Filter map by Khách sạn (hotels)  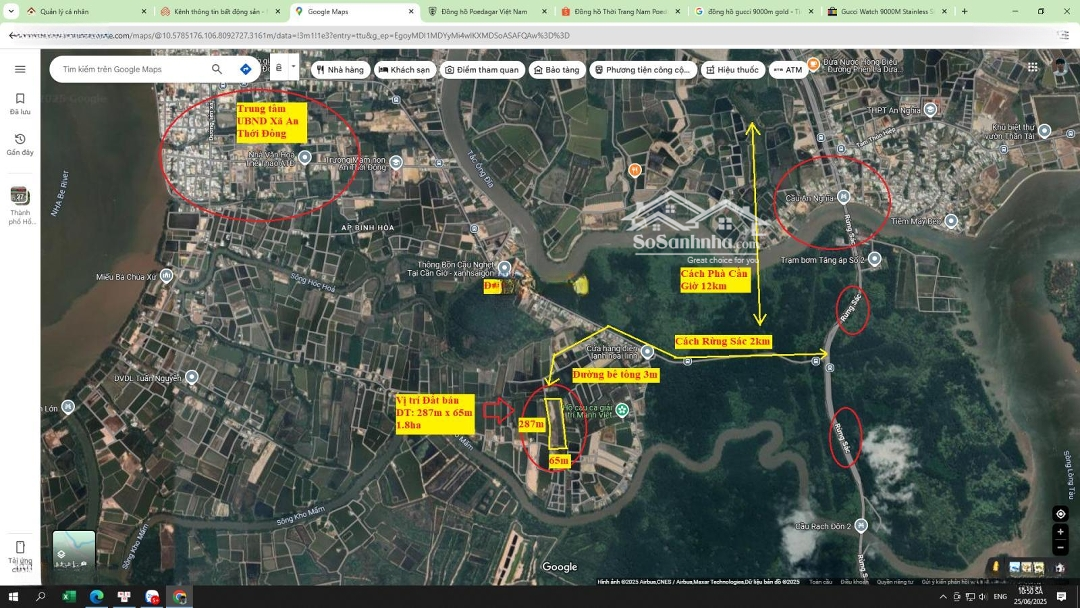404,70
